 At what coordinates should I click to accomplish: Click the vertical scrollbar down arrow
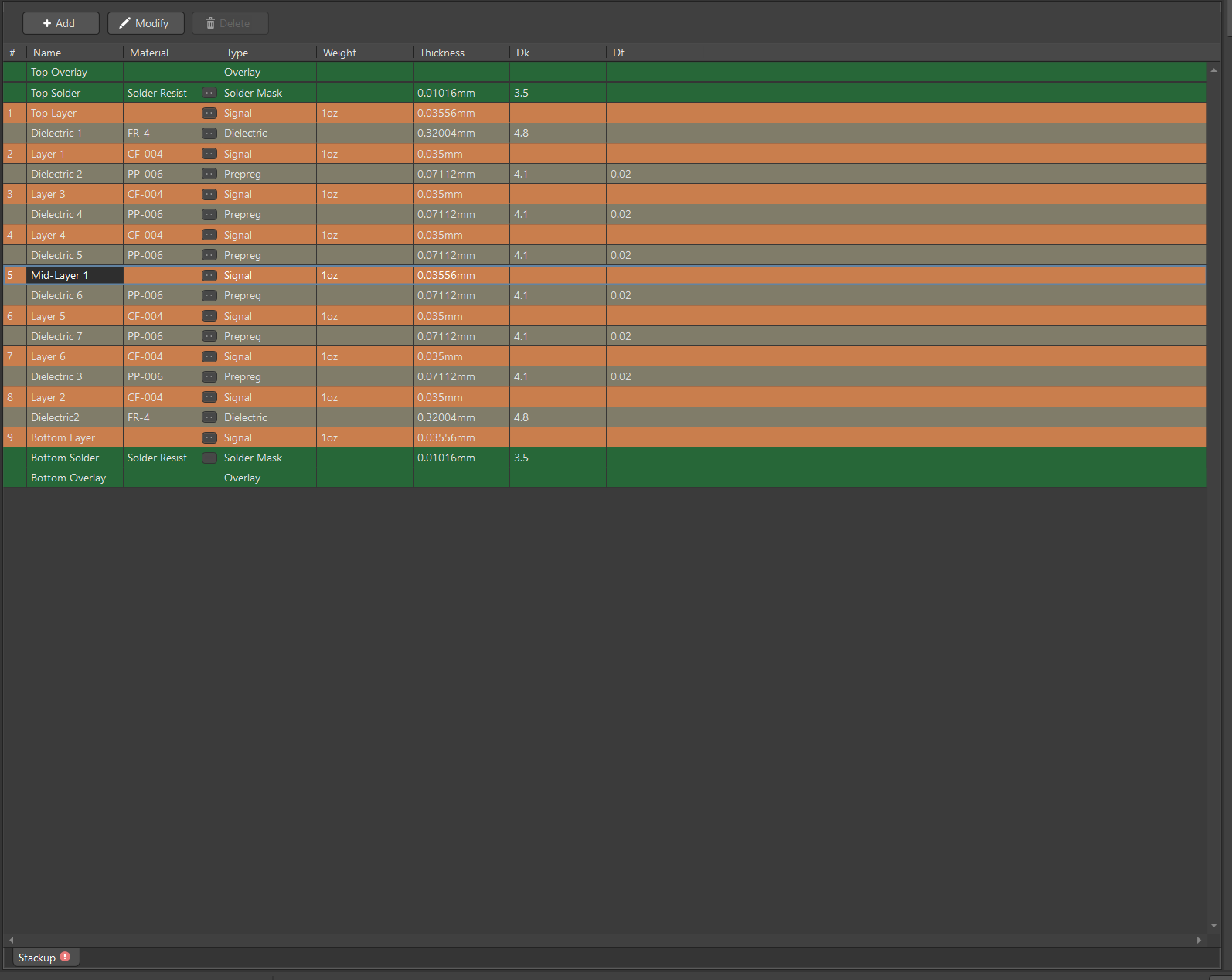pos(1213,925)
